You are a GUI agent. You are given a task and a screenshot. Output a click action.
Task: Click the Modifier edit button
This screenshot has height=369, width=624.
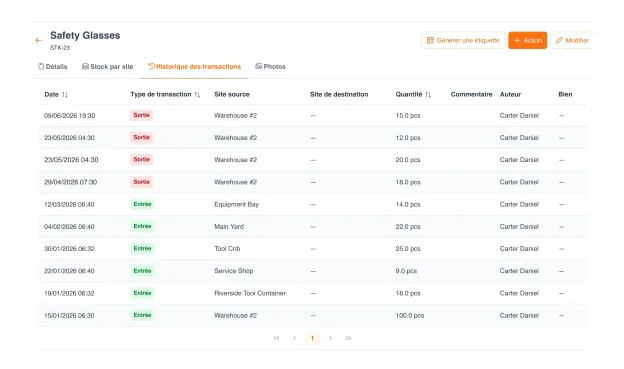pyautogui.click(x=572, y=40)
